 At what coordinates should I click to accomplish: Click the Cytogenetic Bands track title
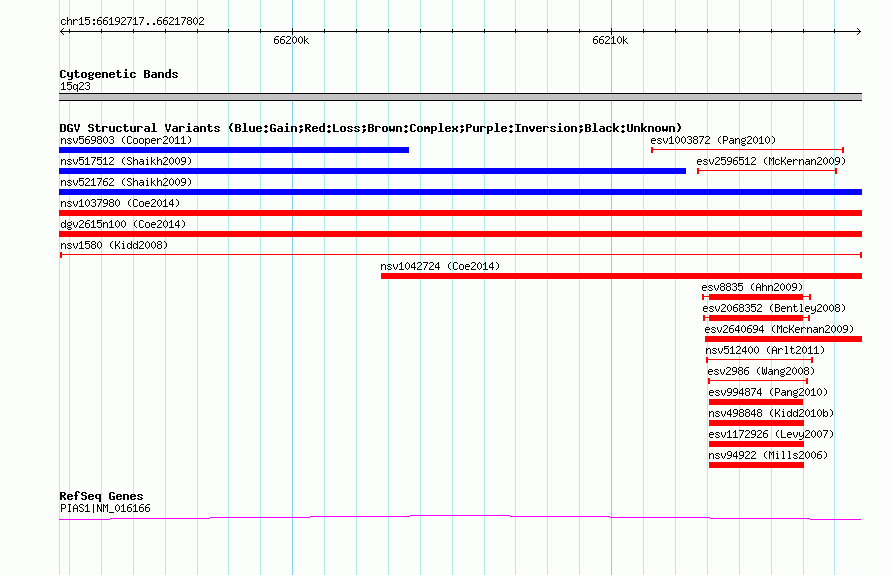tap(119, 74)
